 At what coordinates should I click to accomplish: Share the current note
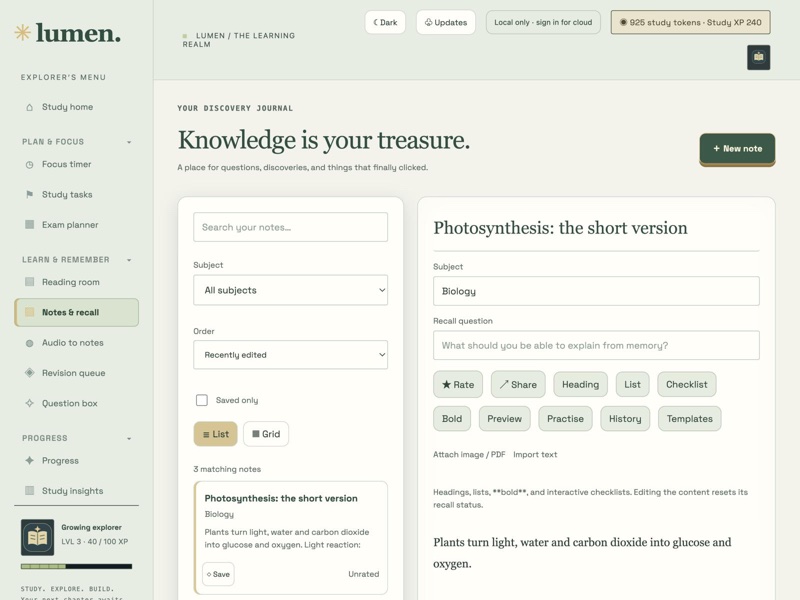pyautogui.click(x=518, y=384)
